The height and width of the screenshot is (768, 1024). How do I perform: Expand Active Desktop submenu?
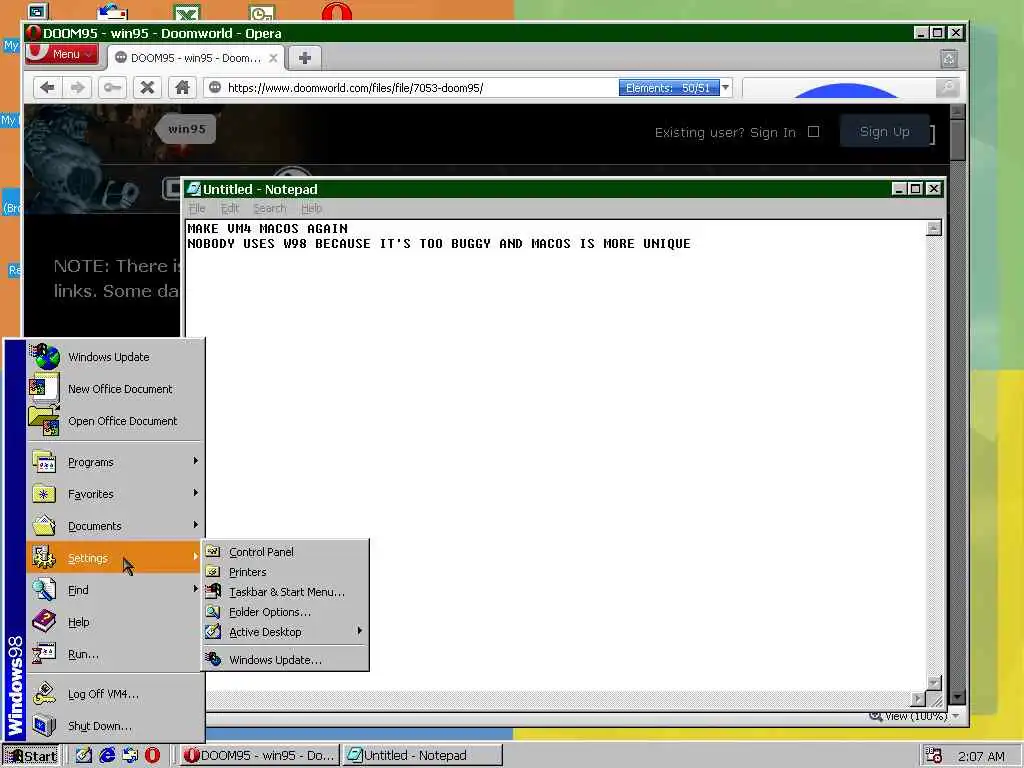(x=285, y=632)
